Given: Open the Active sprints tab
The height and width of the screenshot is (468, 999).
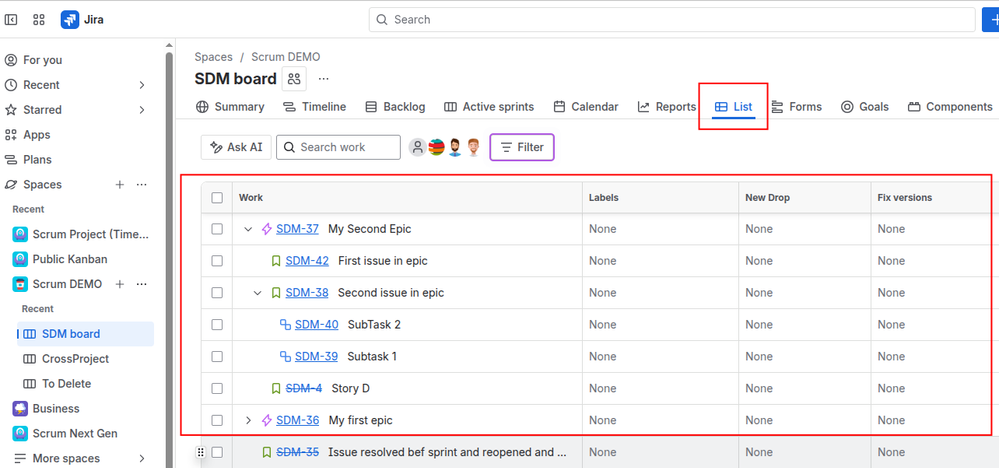Looking at the screenshot, I should pyautogui.click(x=489, y=107).
